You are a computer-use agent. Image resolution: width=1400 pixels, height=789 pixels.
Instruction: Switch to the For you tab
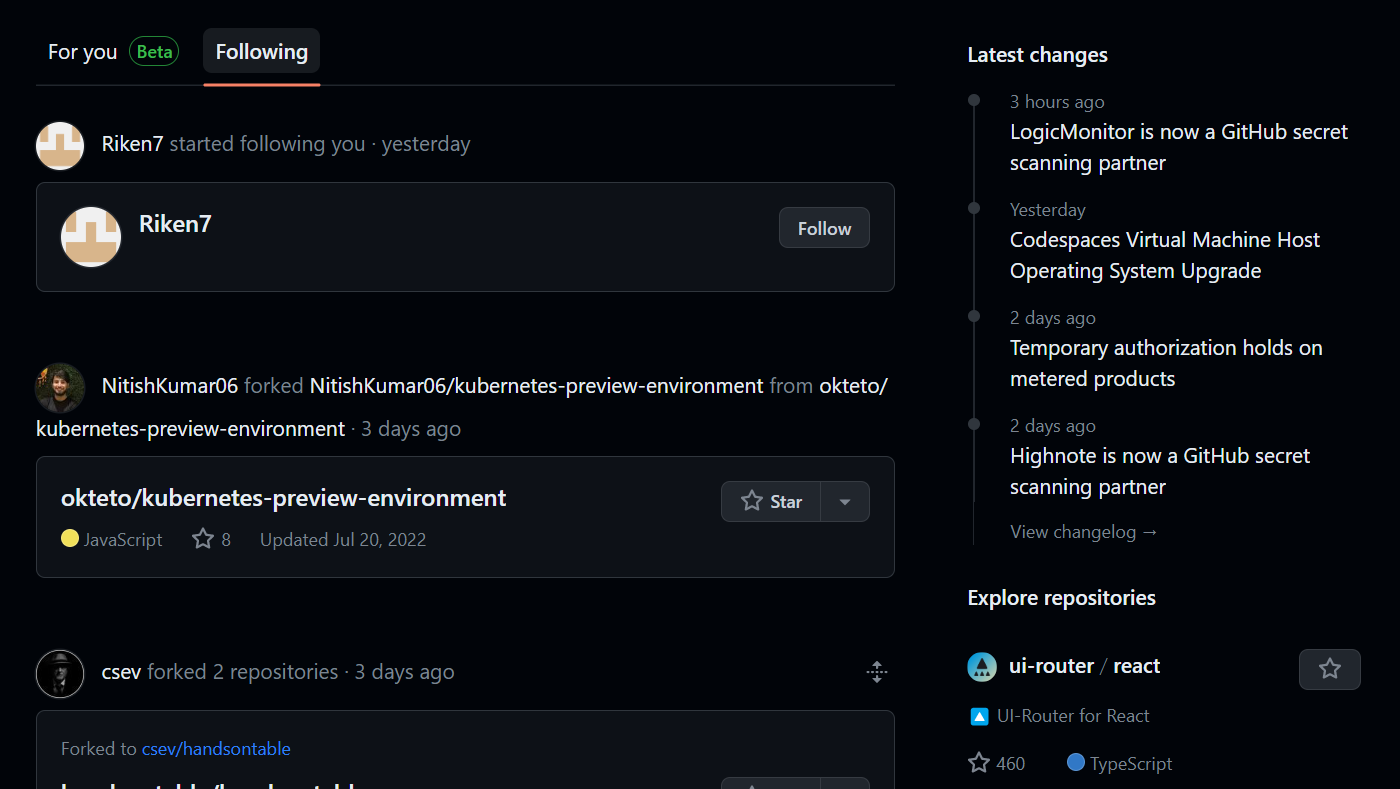point(82,51)
